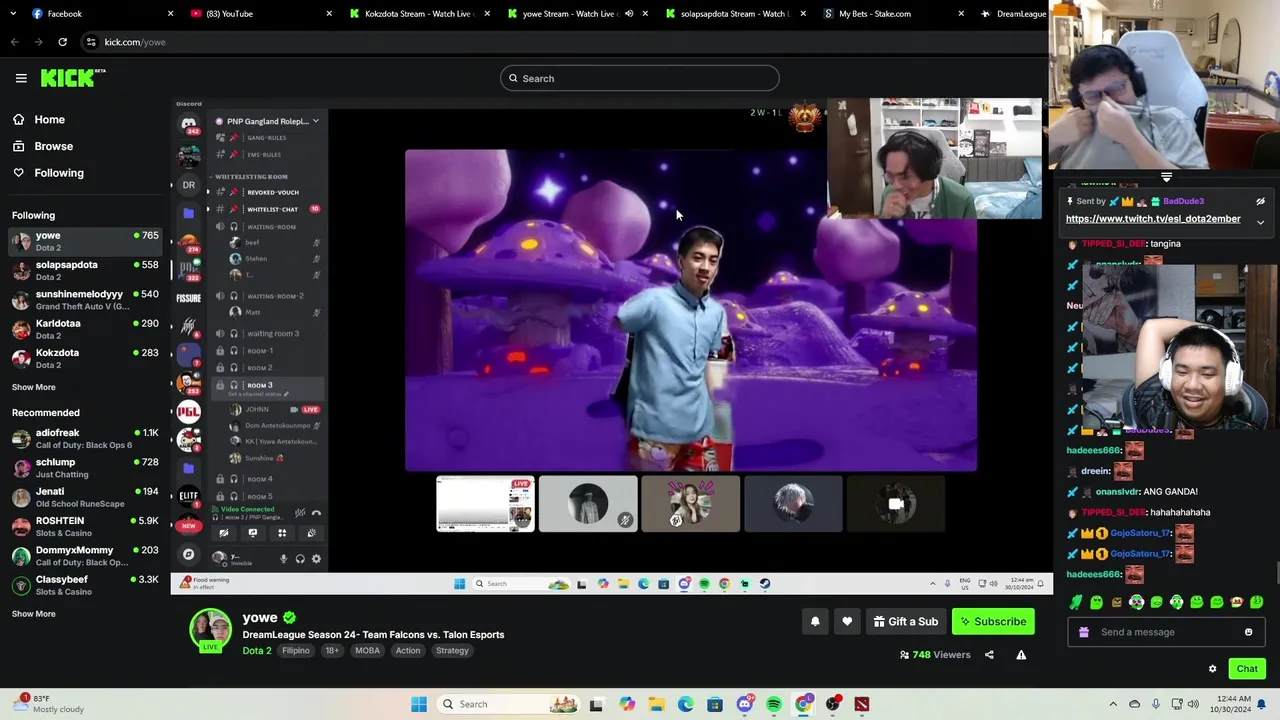Turn on notifications with the bell icon
Screen dimensions: 1280x720
point(815,622)
